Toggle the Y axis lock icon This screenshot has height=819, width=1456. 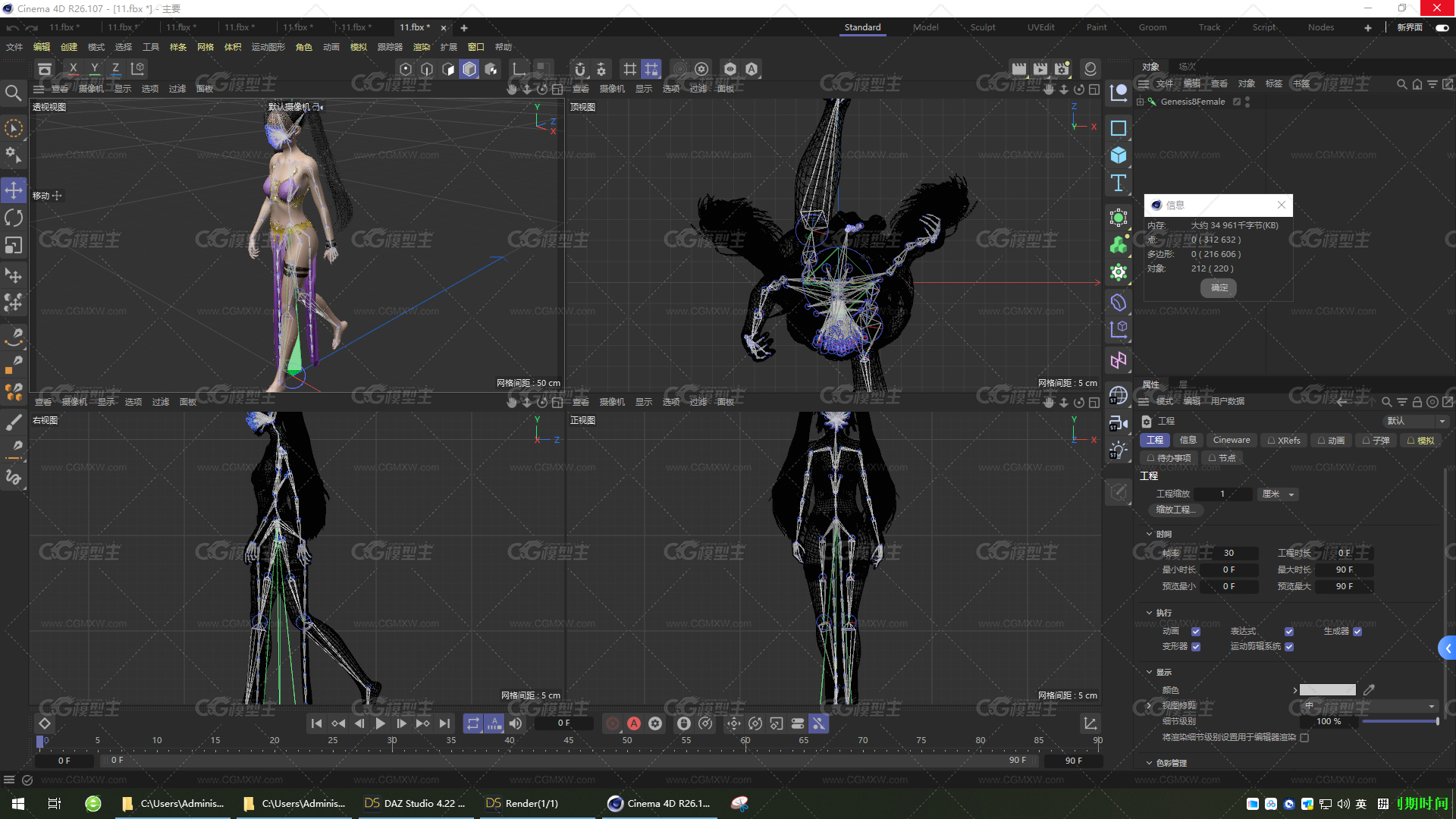click(x=95, y=69)
